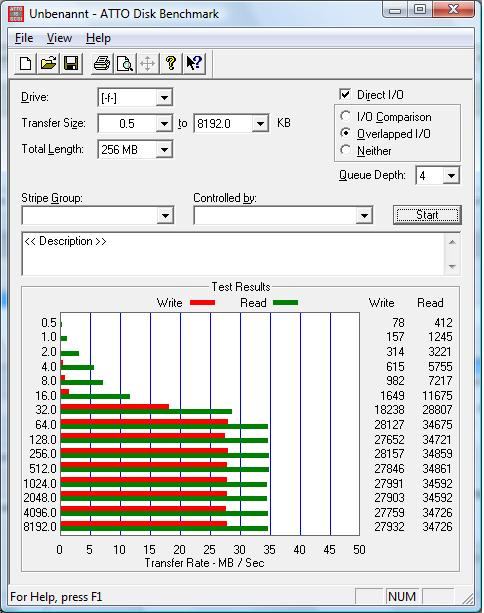Click the green Read legend swatch
The width and height of the screenshot is (484, 613).
click(x=285, y=303)
